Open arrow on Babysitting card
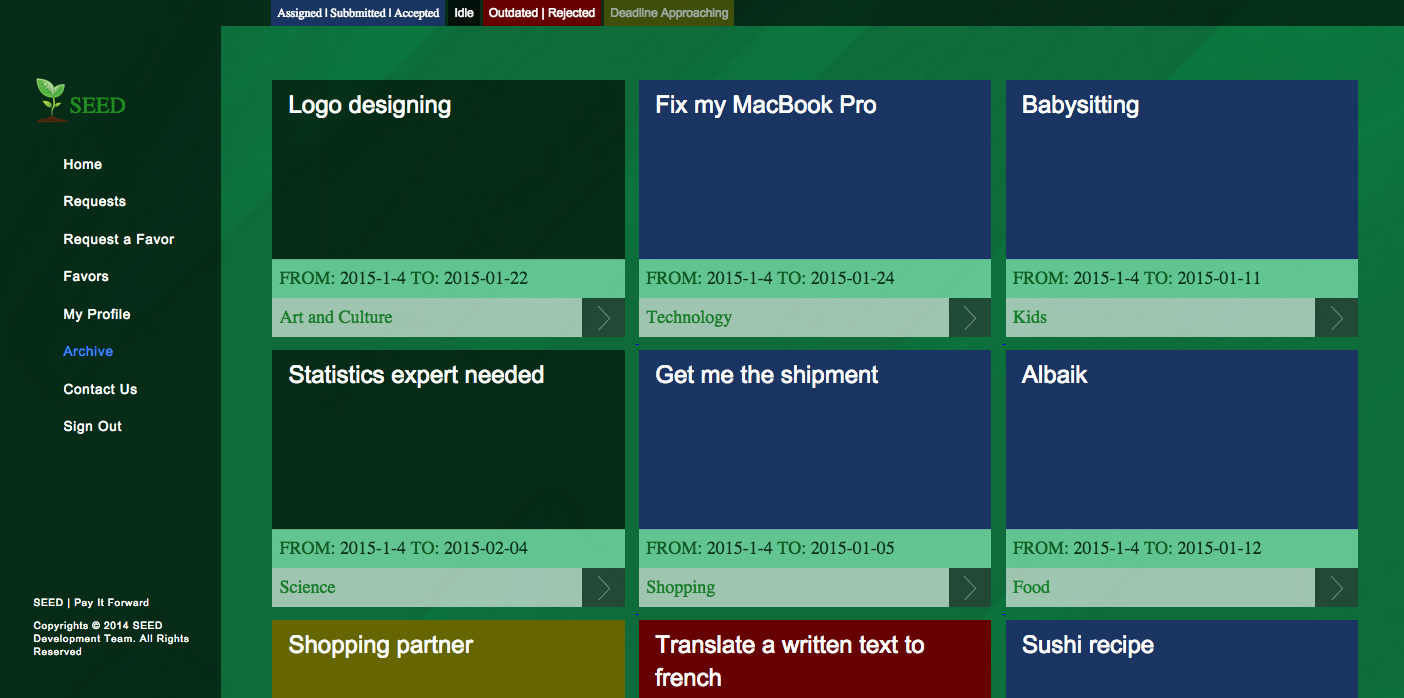This screenshot has width=1404, height=698. click(x=1336, y=317)
